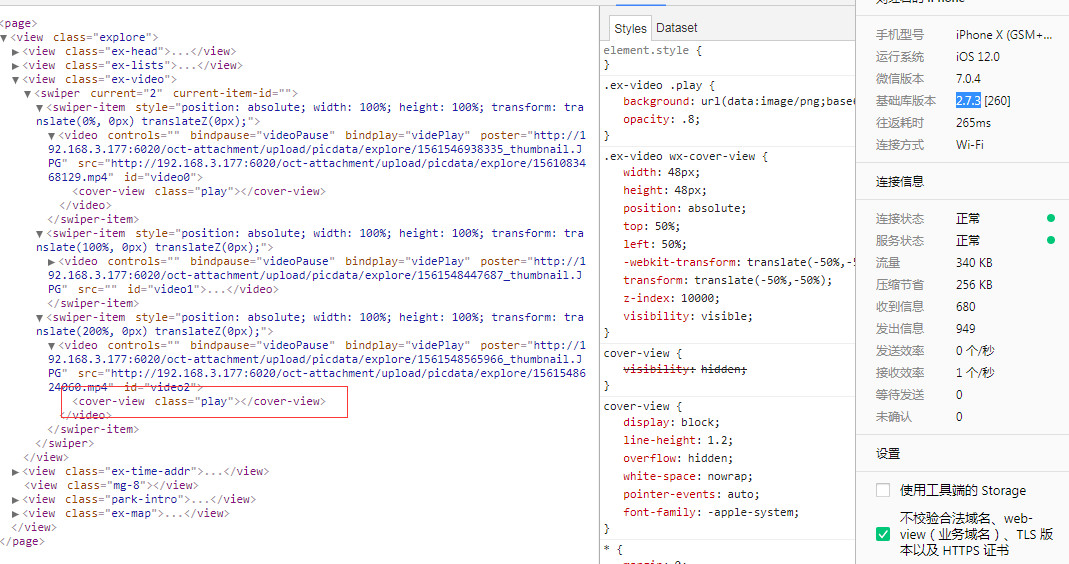The image size is (1069, 564).
Task: Enable the 使用工具端的 Storage checkbox
Action: point(883,490)
